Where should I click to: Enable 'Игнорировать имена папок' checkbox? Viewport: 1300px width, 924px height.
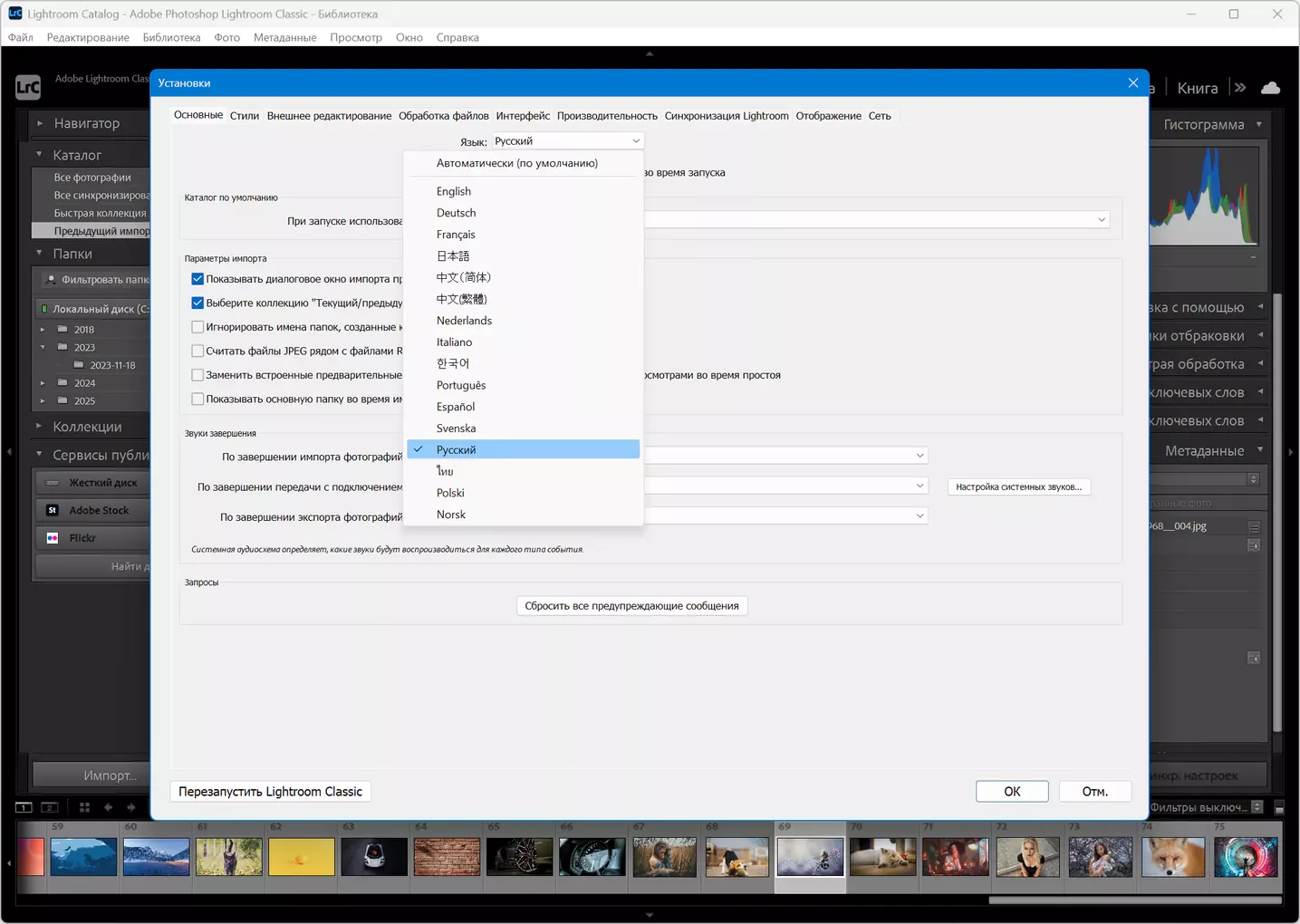tap(197, 327)
